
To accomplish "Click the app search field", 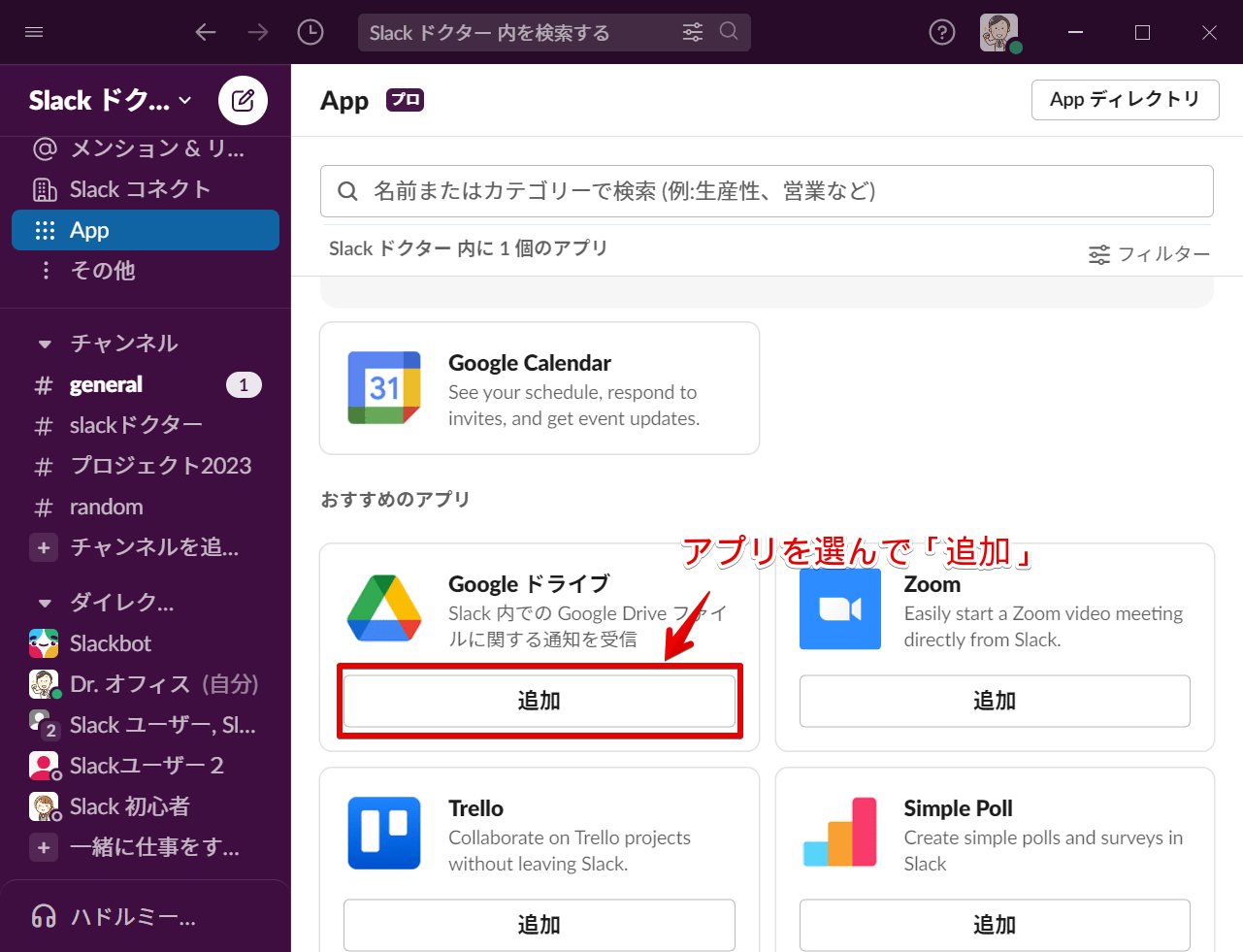I will pos(767,191).
